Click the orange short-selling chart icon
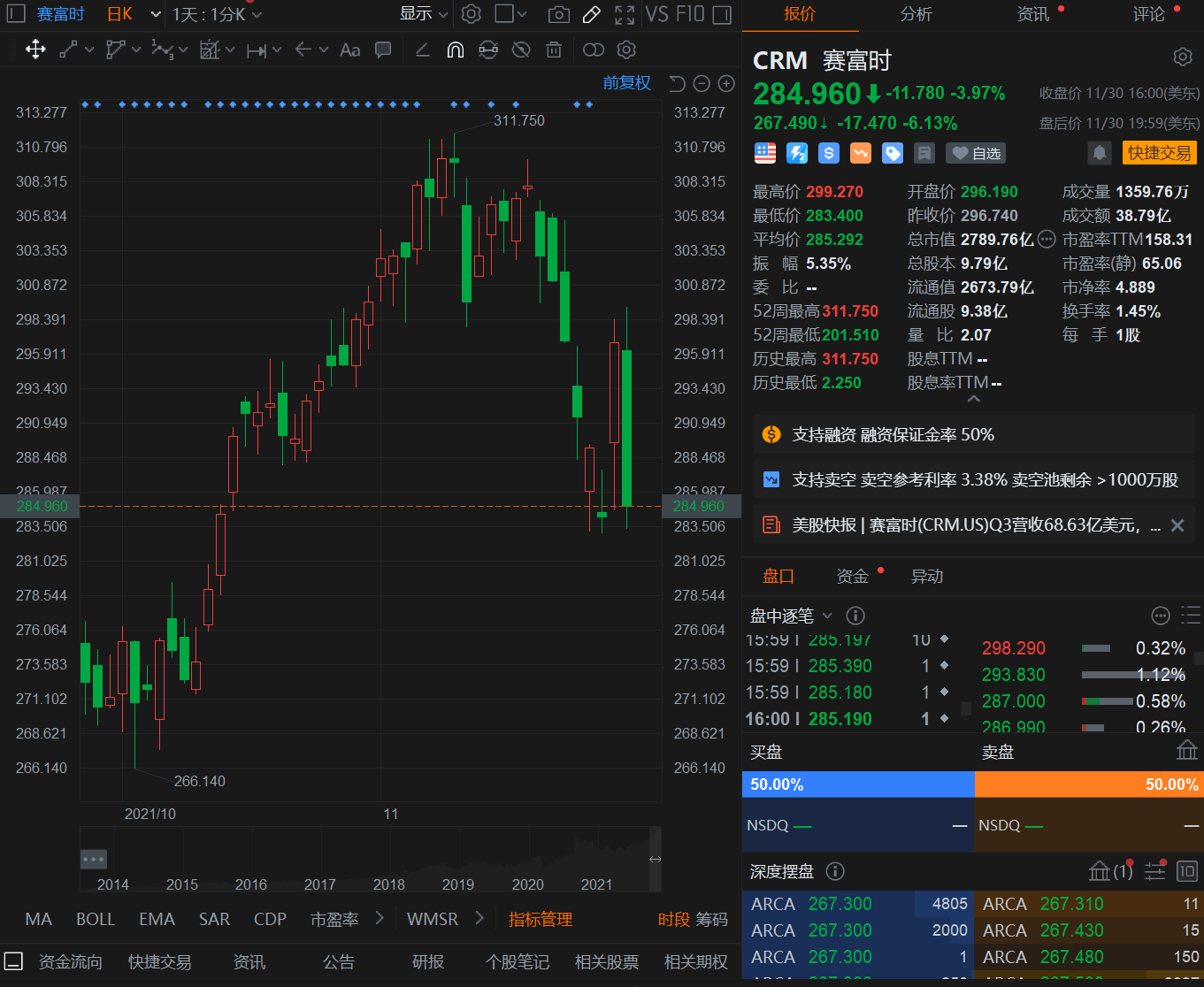The image size is (1204, 987). point(861,153)
